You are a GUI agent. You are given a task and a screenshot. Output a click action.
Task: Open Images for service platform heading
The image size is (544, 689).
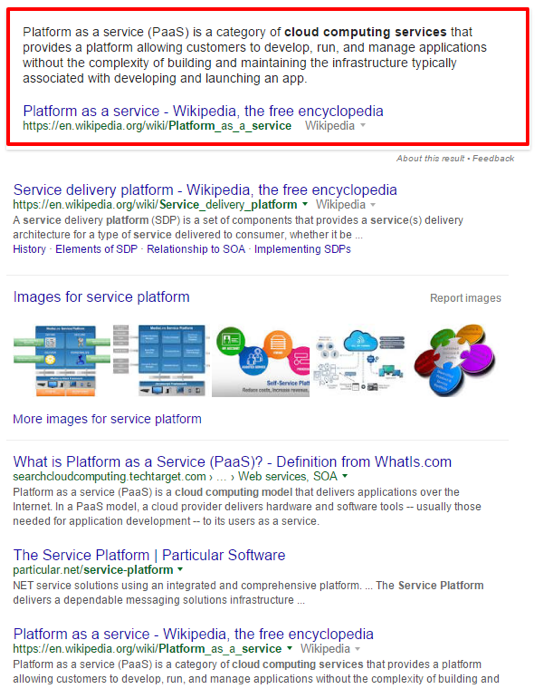pyautogui.click(x=102, y=297)
